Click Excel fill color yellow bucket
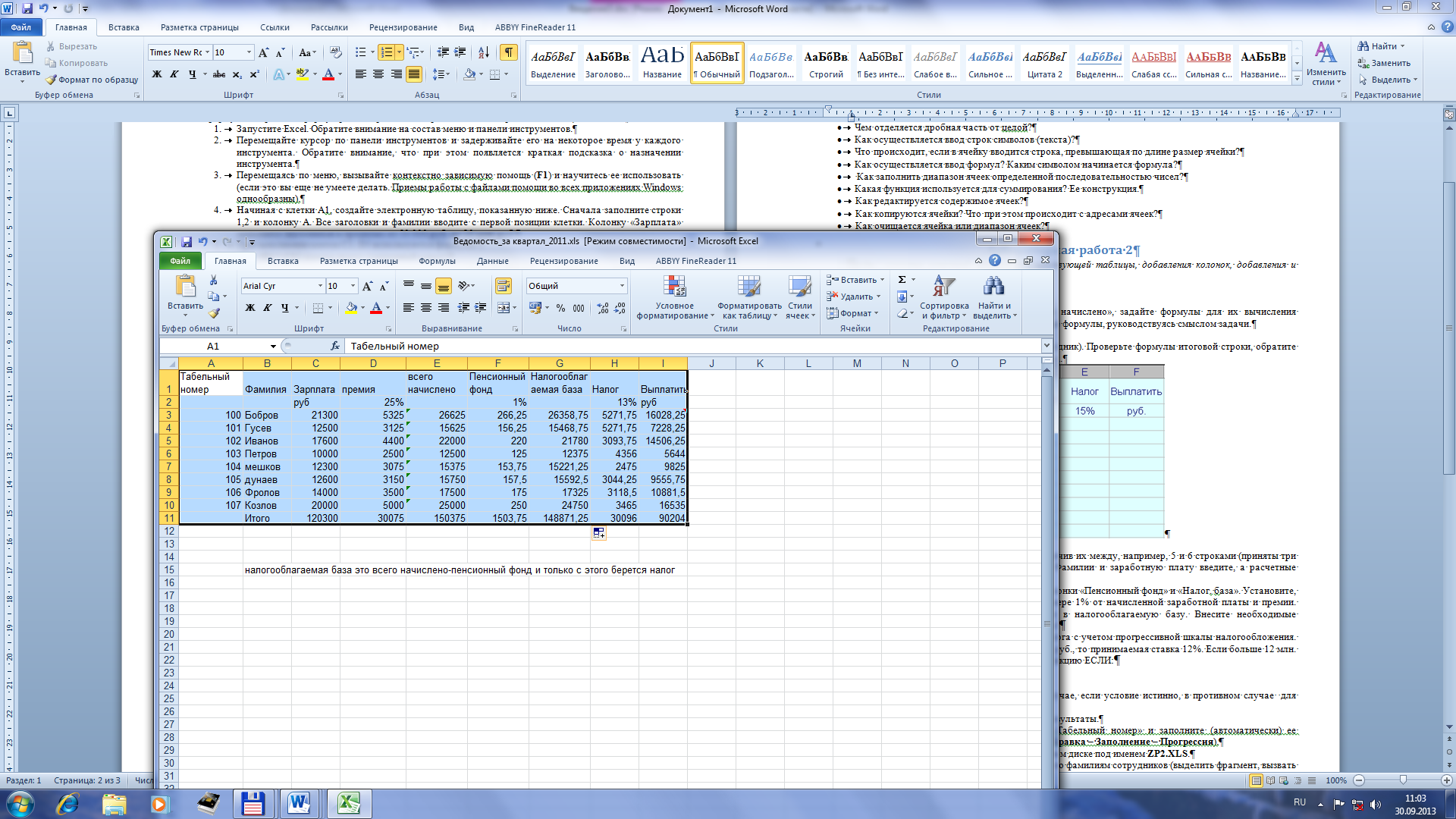The image size is (1456, 819). point(351,308)
